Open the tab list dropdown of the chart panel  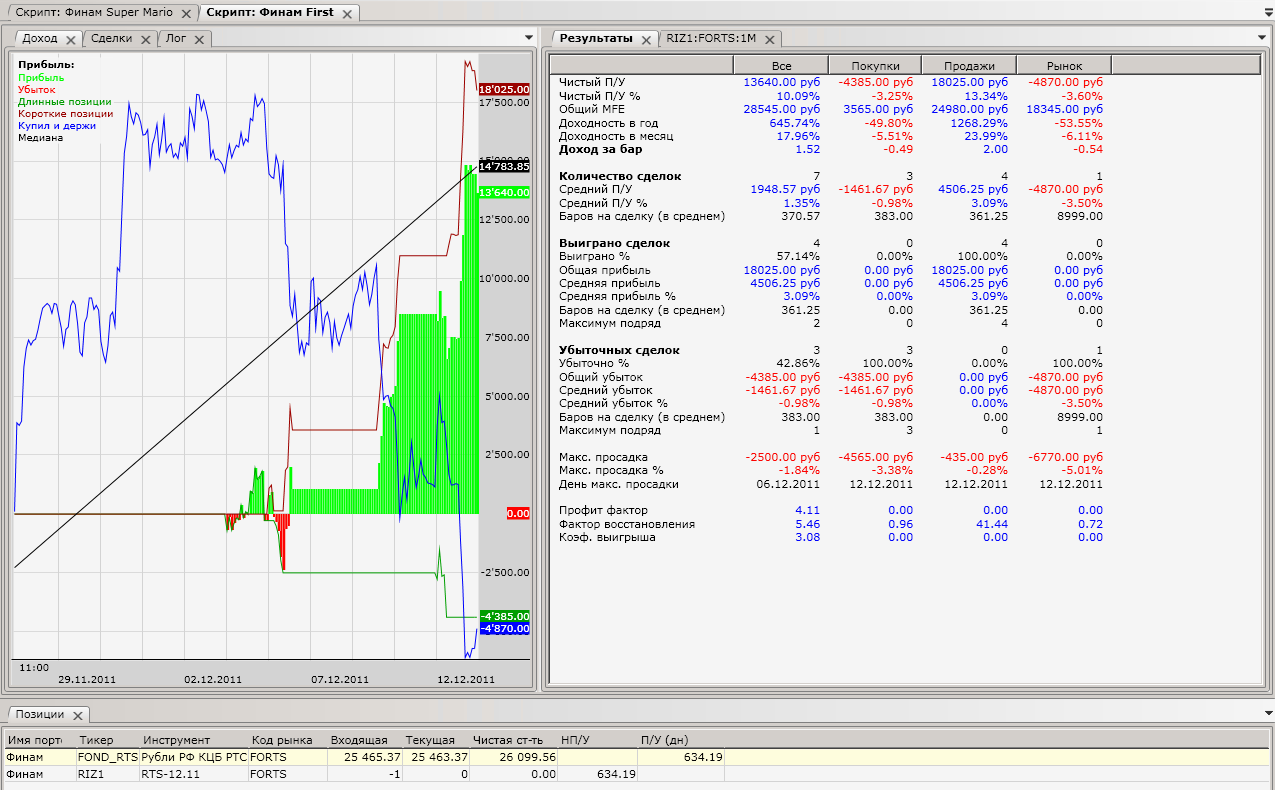528,38
